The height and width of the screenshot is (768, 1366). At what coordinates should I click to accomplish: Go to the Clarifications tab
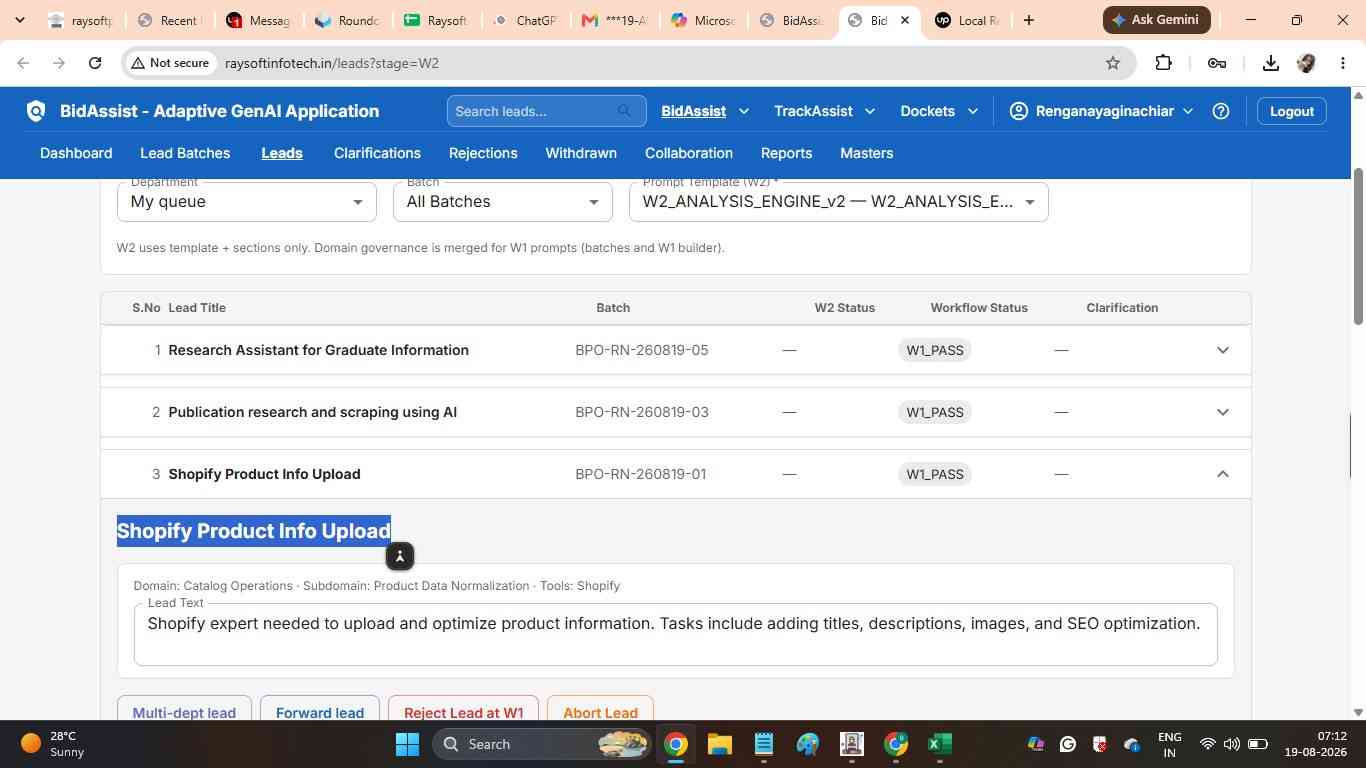tap(377, 153)
